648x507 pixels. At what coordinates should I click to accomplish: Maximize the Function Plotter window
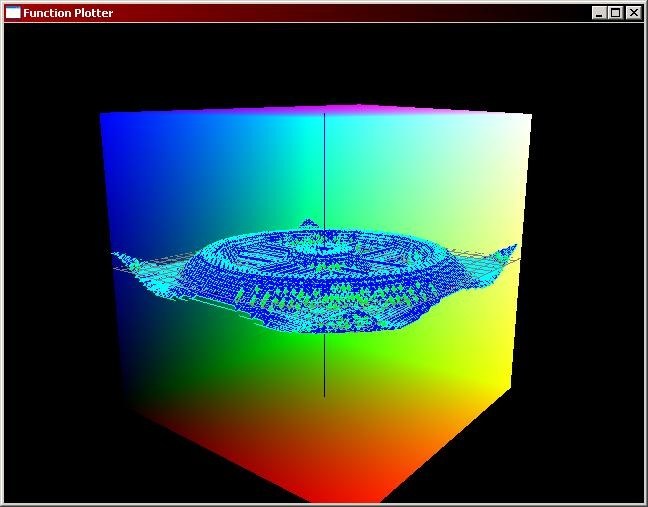coord(615,13)
